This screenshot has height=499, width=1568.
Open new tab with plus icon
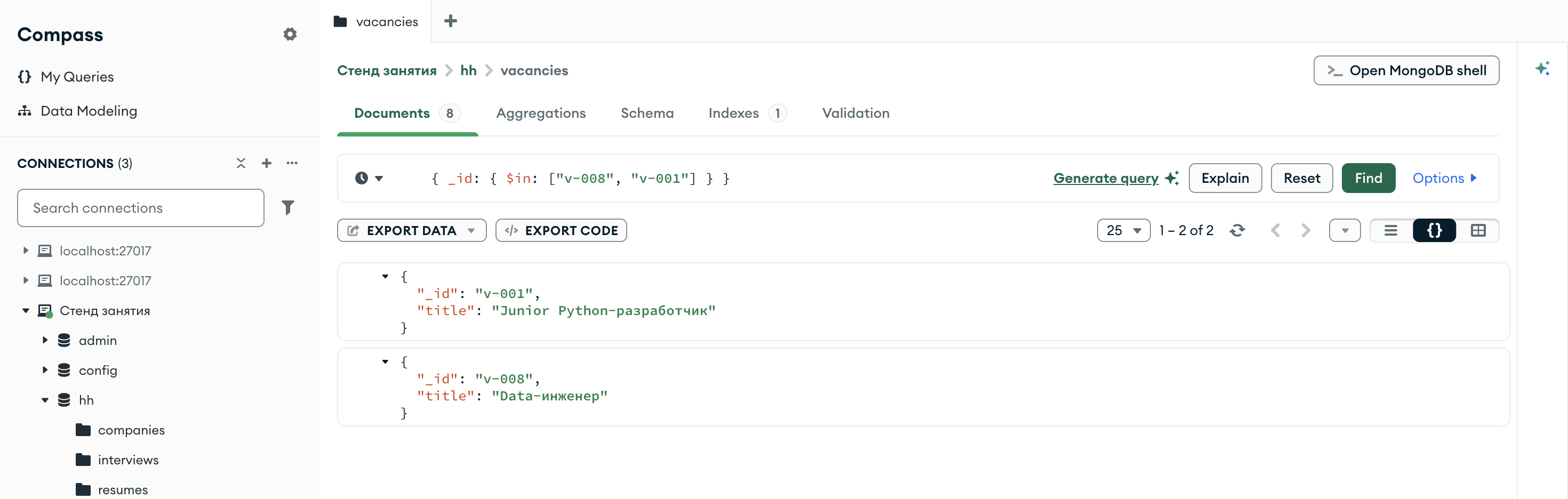451,21
